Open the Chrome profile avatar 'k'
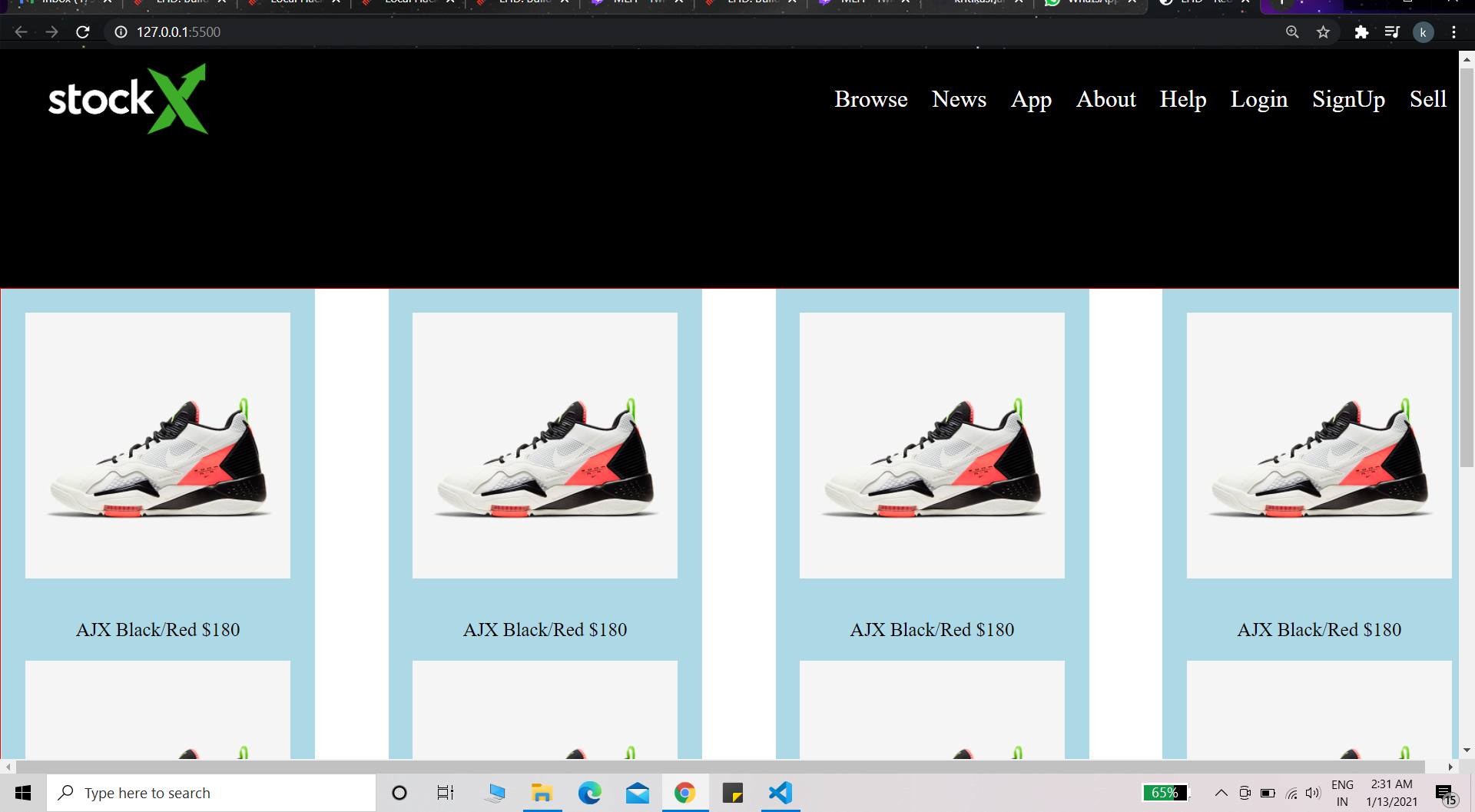Viewport: 1475px width, 812px height. coord(1423,32)
